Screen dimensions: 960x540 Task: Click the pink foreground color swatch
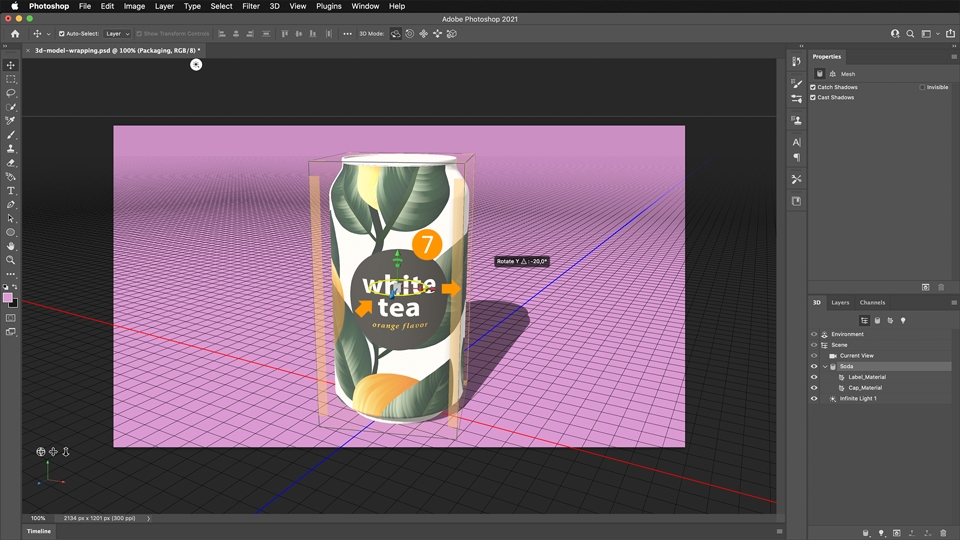click(x=8, y=298)
